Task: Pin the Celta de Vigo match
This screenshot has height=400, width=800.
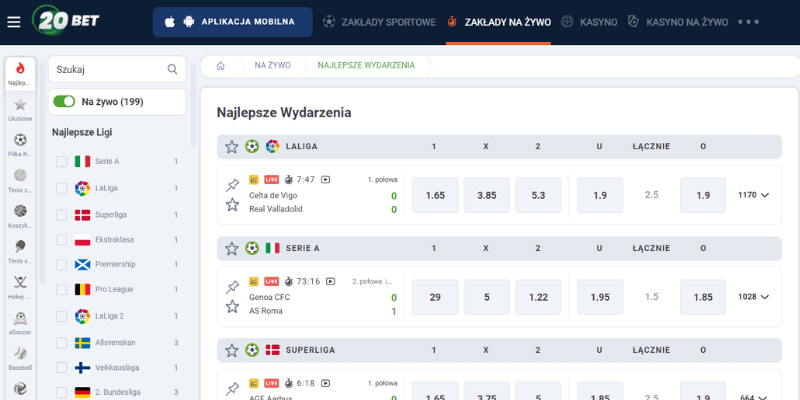Action: (x=232, y=185)
